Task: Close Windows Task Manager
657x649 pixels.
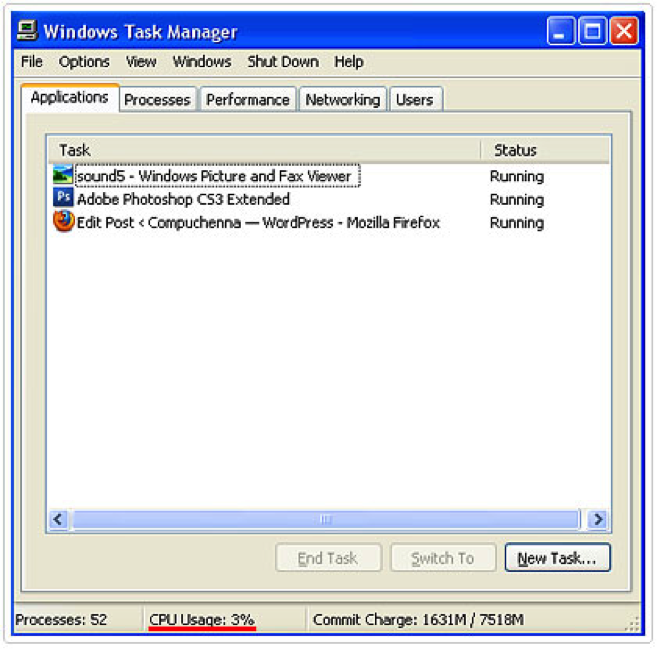Action: [x=624, y=31]
